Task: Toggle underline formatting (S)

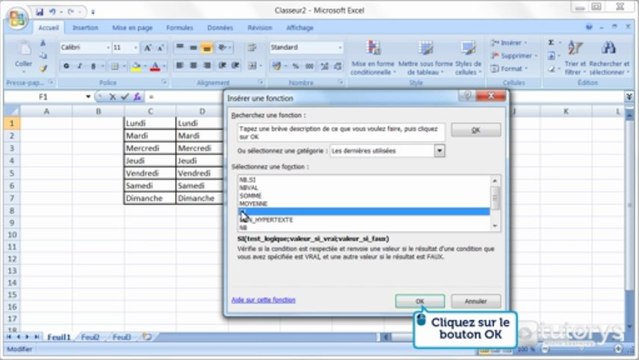Action: [x=93, y=66]
